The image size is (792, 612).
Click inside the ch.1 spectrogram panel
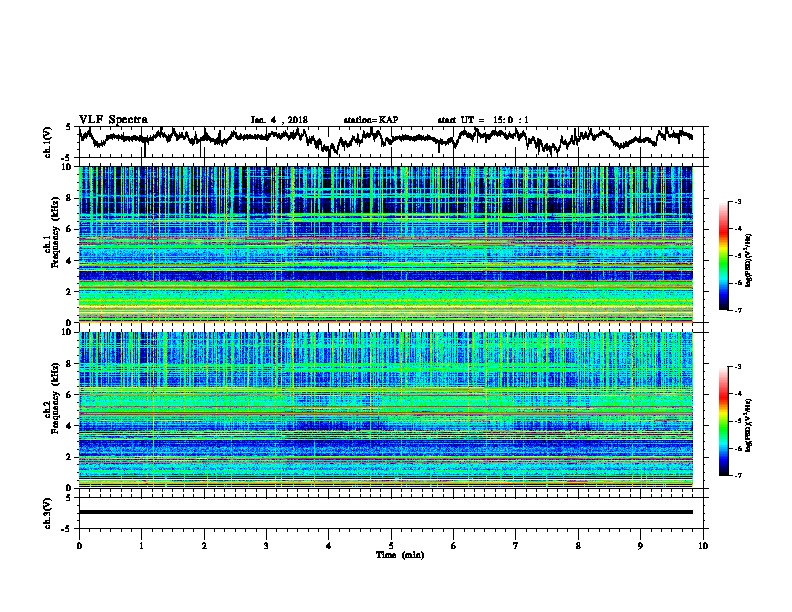point(386,244)
